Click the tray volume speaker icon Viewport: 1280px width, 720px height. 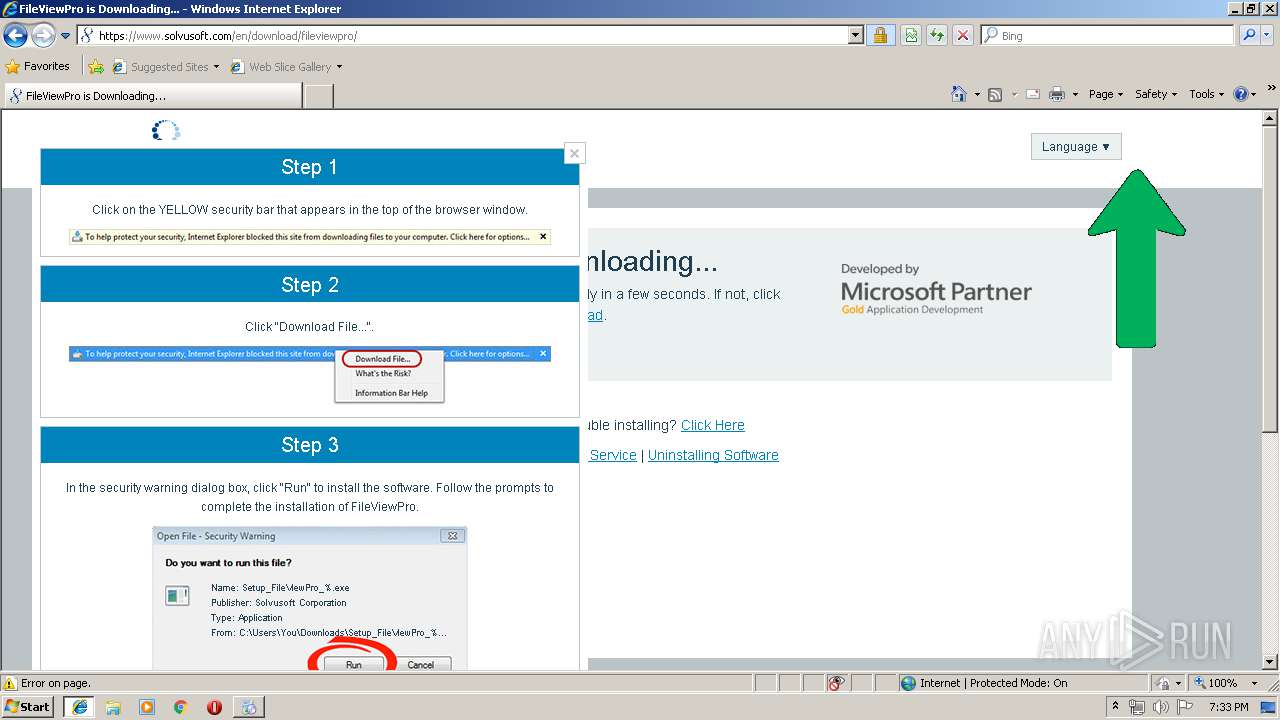click(1161, 707)
